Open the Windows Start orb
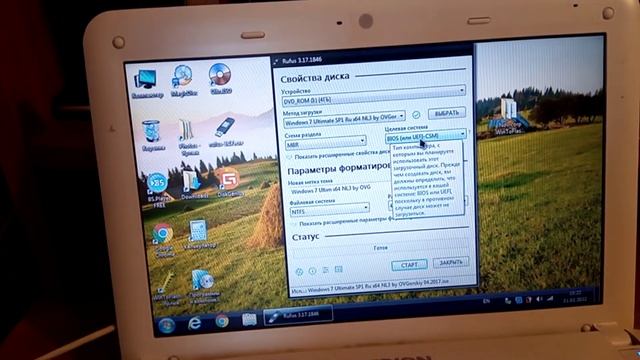Screen dimensions: 640x360 pyautogui.click(x=167, y=325)
